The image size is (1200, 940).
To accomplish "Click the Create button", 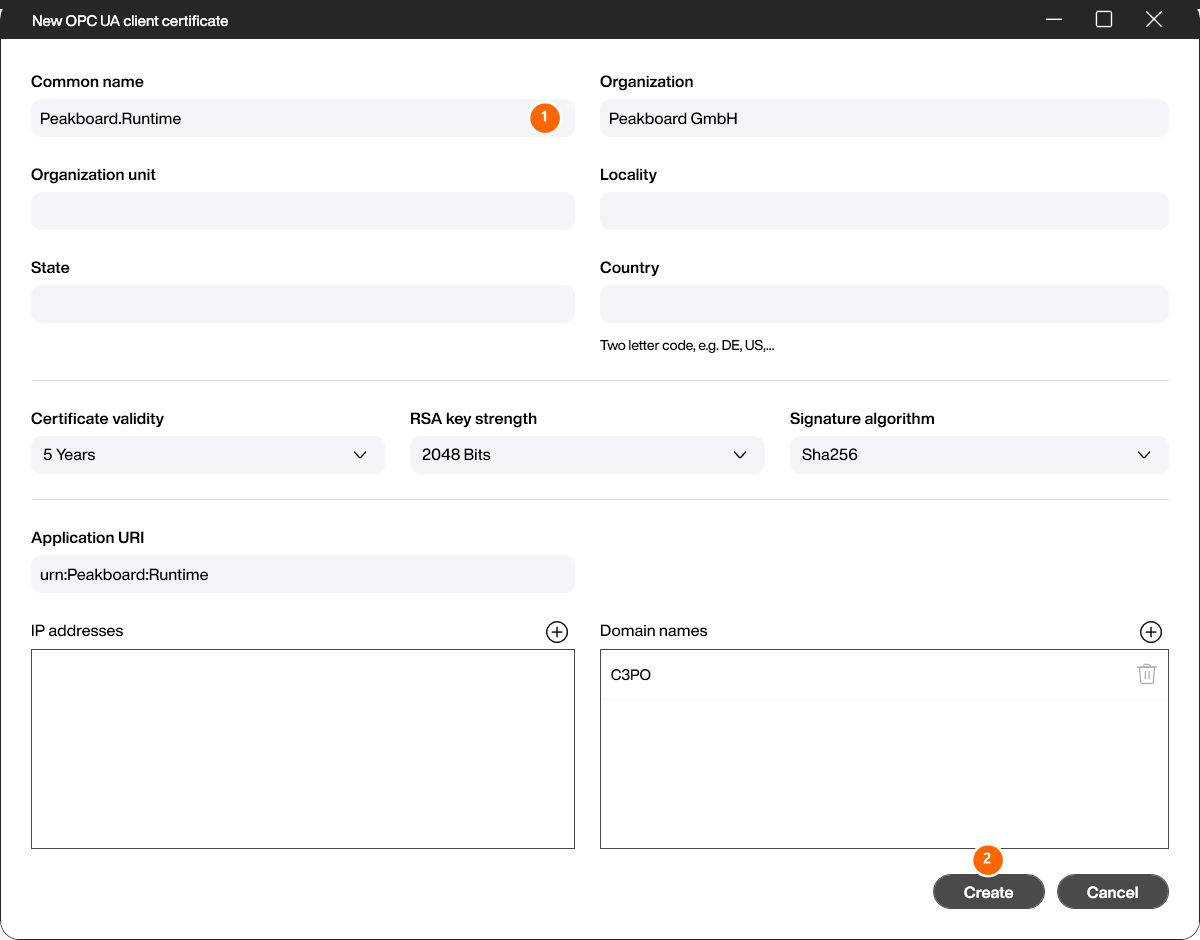I will click(989, 892).
